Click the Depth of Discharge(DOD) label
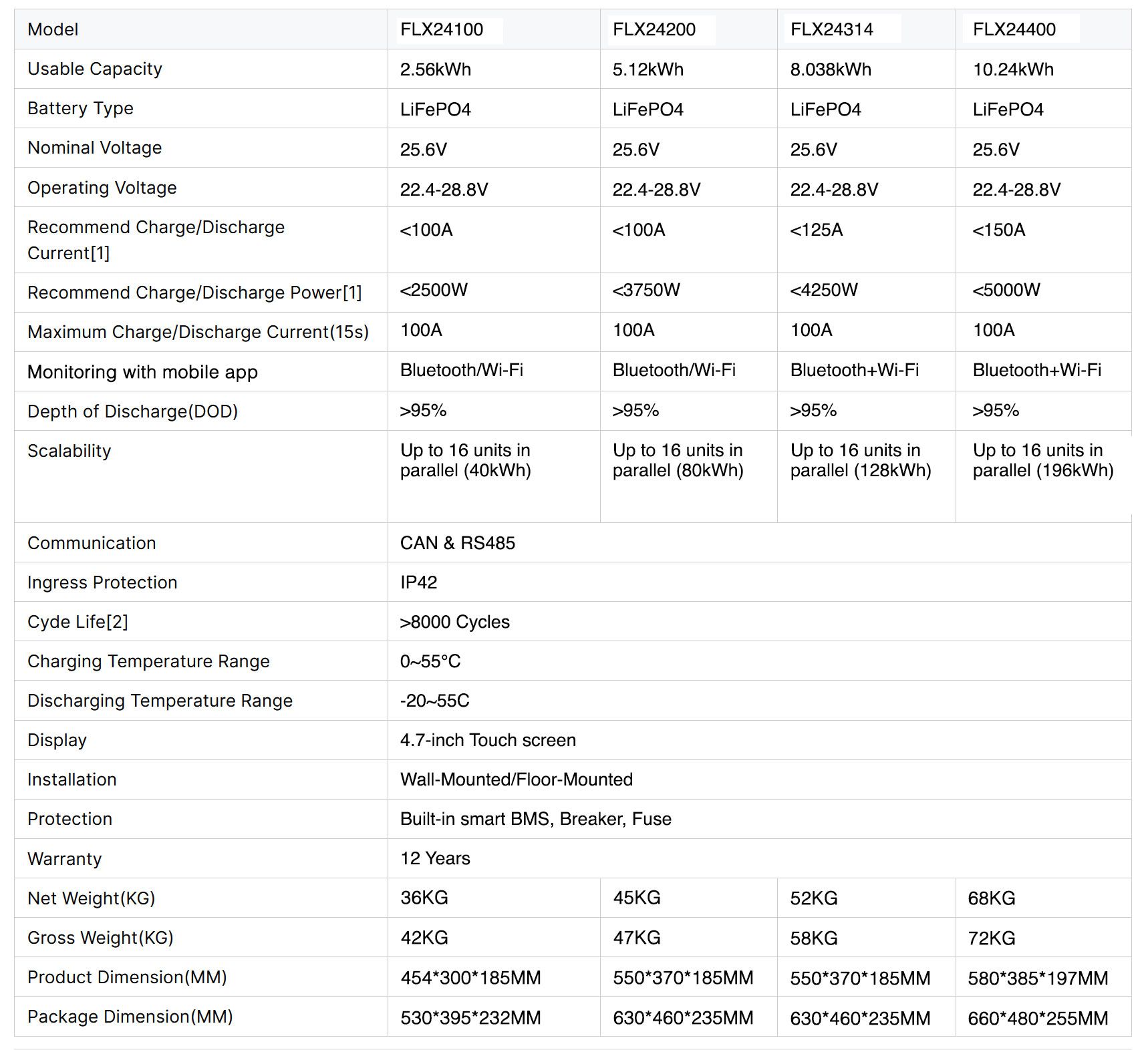This screenshot has height=1050, width=1148. tap(132, 411)
